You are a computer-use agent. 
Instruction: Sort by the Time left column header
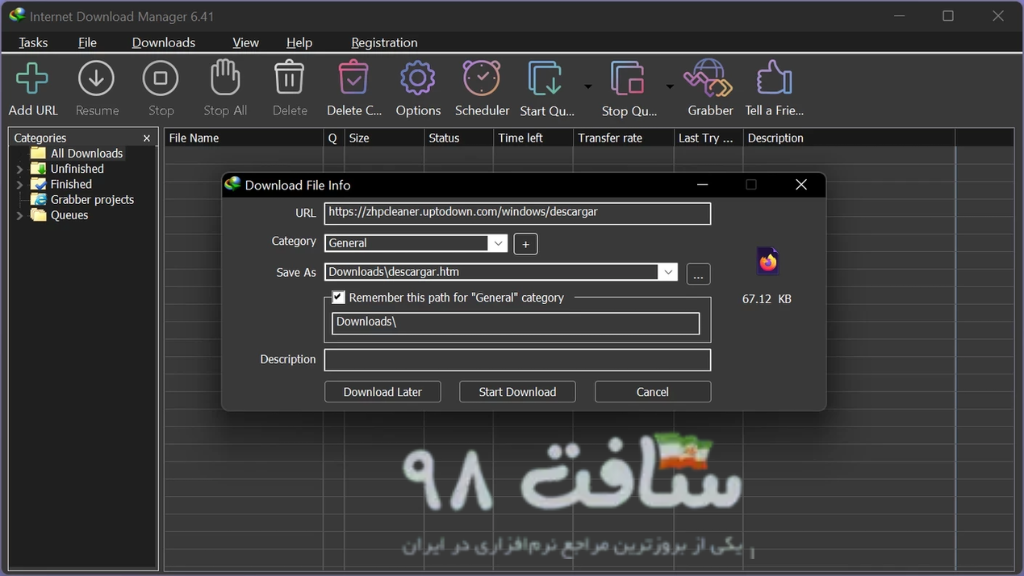pyautogui.click(x=533, y=138)
